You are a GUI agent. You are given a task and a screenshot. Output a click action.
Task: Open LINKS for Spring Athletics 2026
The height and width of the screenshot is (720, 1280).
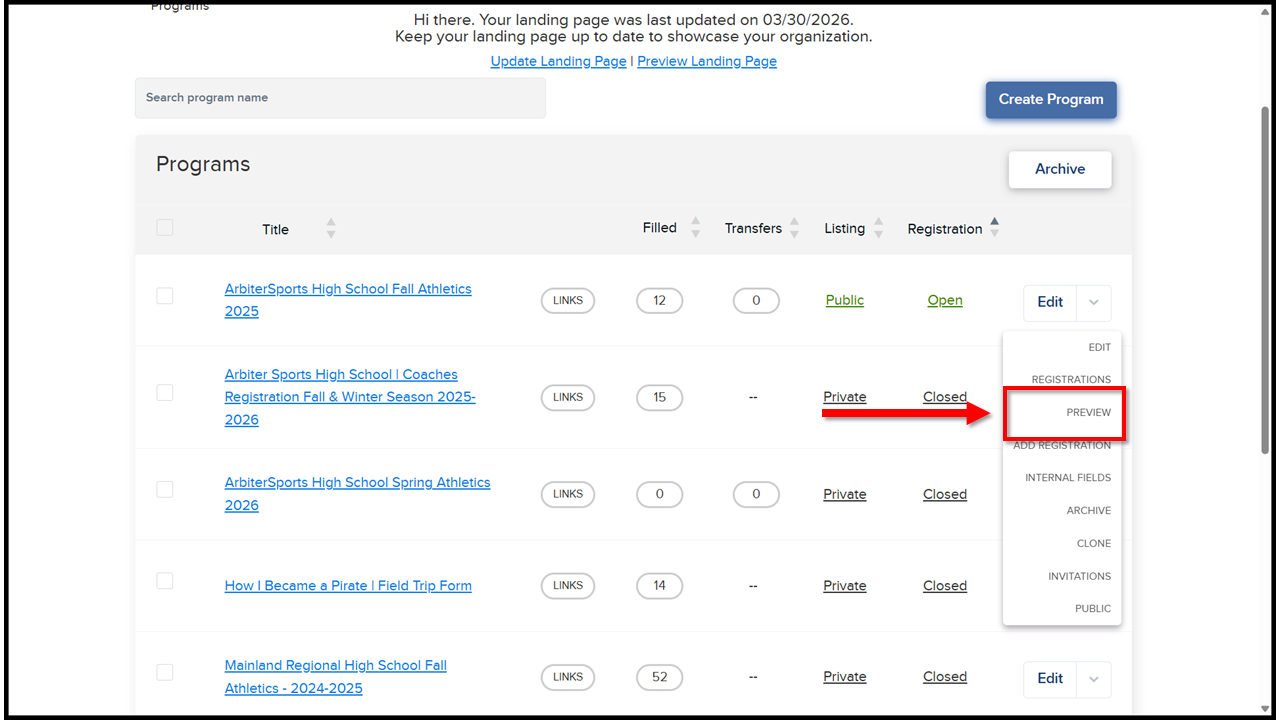click(x=568, y=494)
